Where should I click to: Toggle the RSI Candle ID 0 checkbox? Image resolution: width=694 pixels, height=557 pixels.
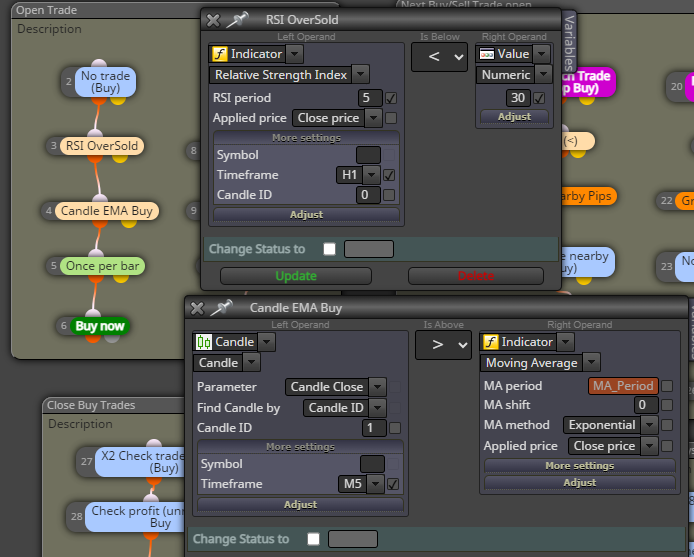click(x=389, y=195)
